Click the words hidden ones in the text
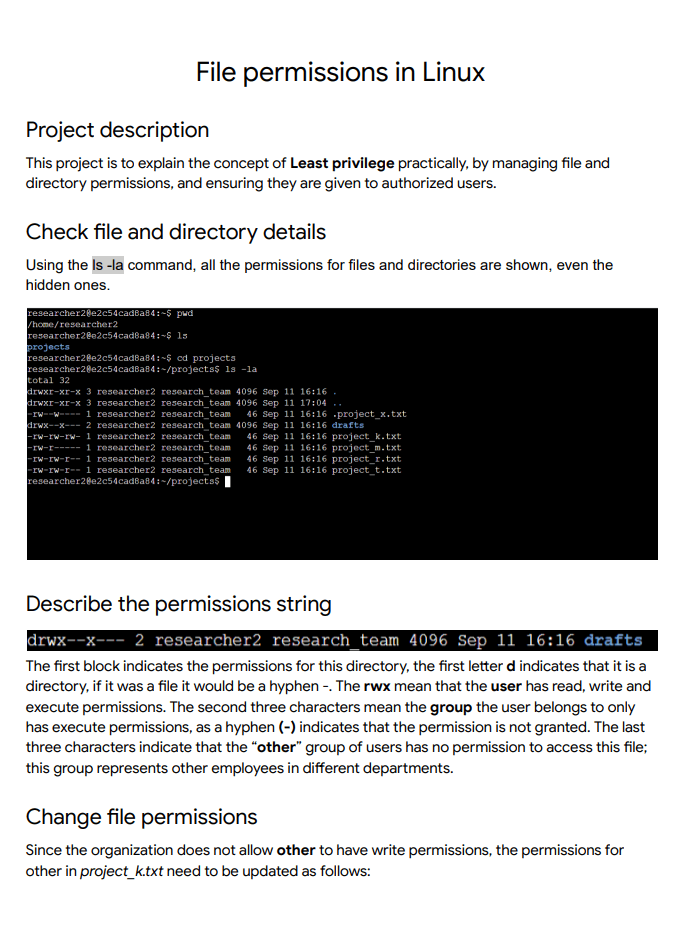This screenshot has width=698, height=926. (x=67, y=285)
